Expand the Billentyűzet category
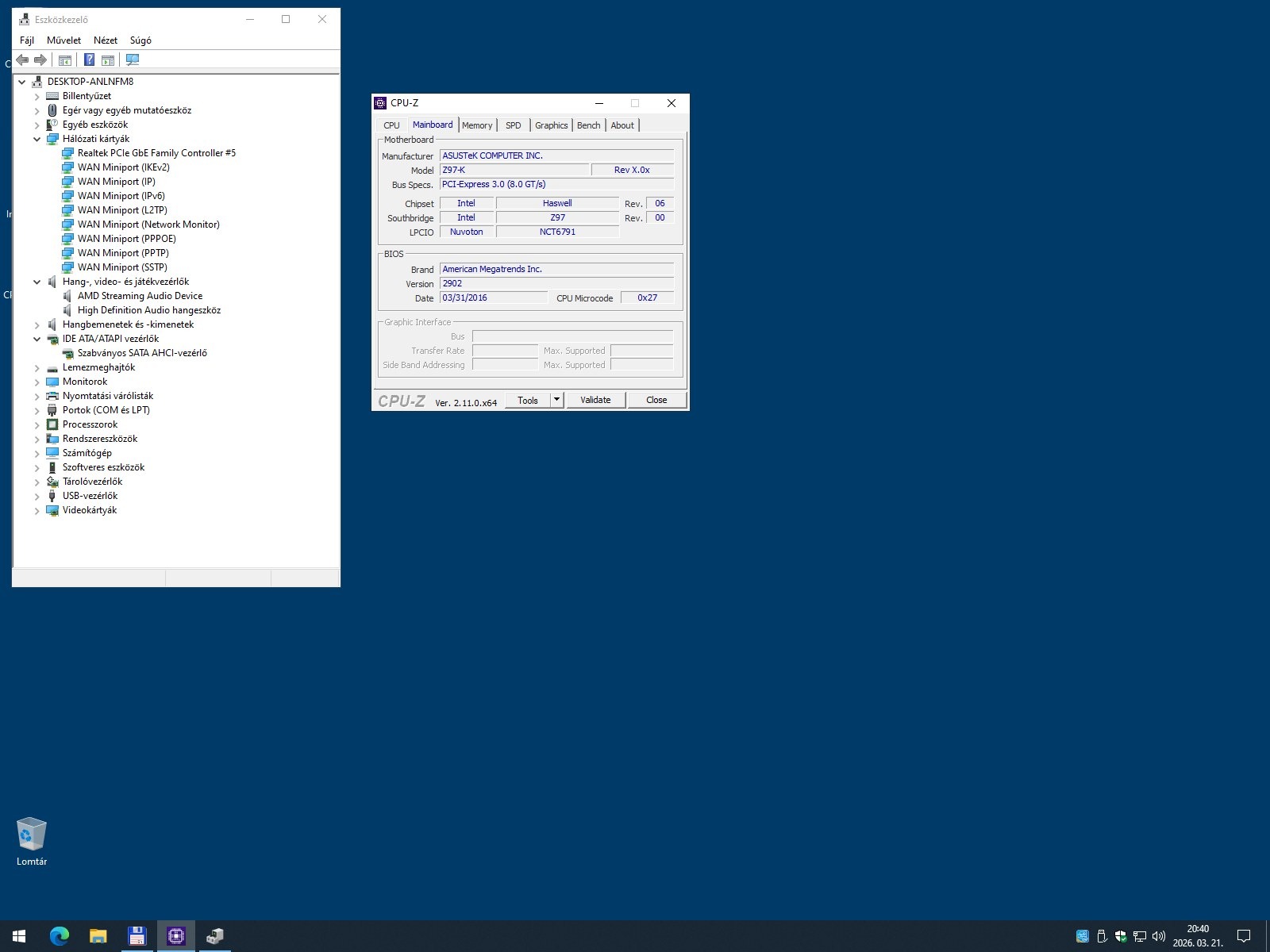 click(37, 96)
